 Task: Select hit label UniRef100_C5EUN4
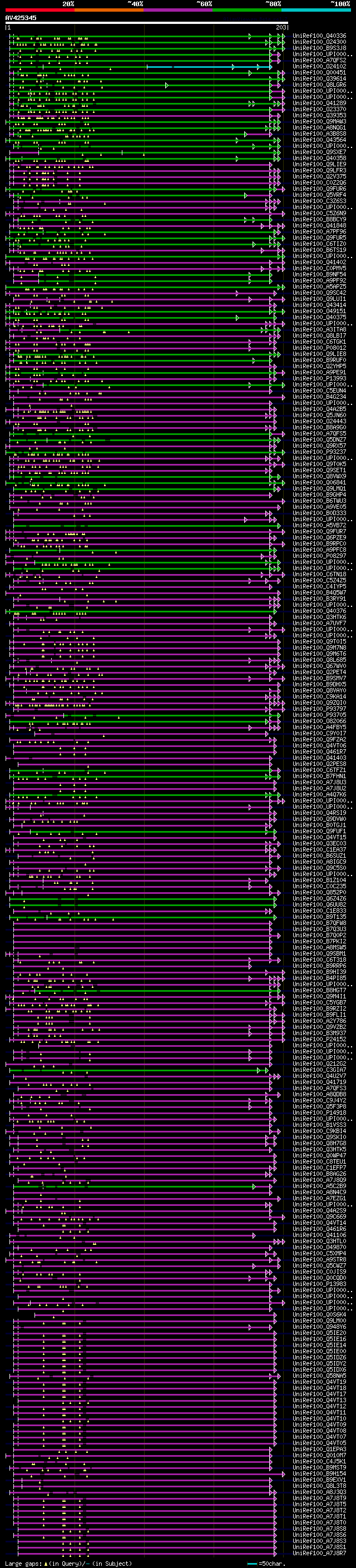[x=319, y=391]
